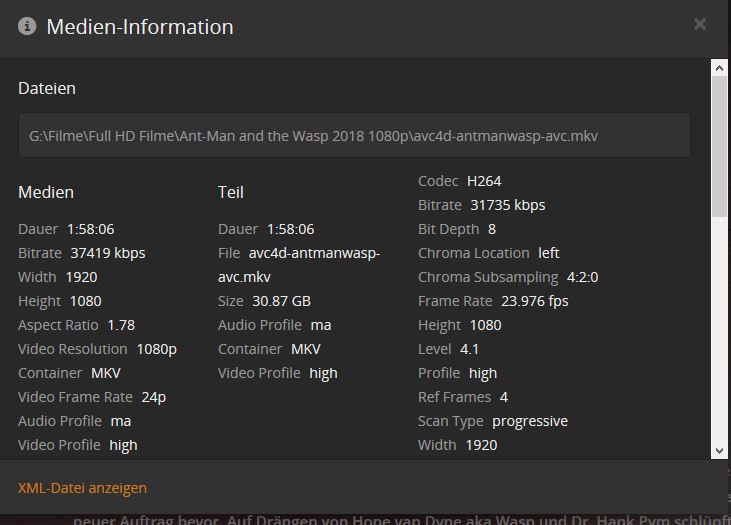Click the Scan Type value progressive
This screenshot has height=525, width=731.
(529, 421)
